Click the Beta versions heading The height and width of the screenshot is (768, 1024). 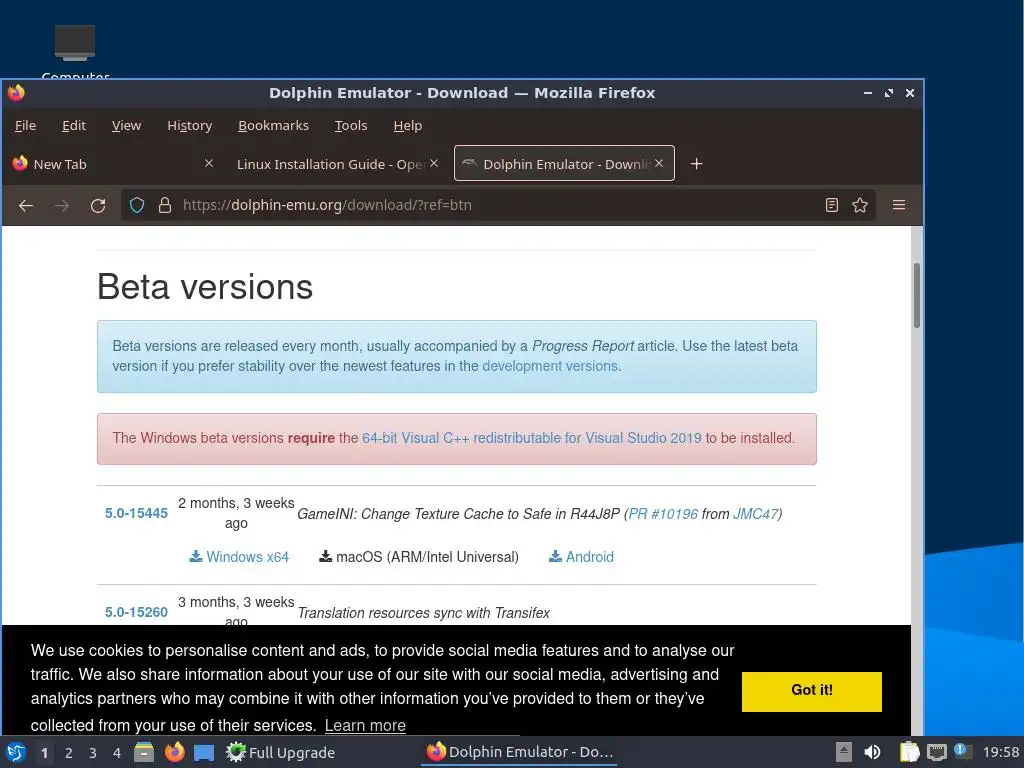(205, 287)
